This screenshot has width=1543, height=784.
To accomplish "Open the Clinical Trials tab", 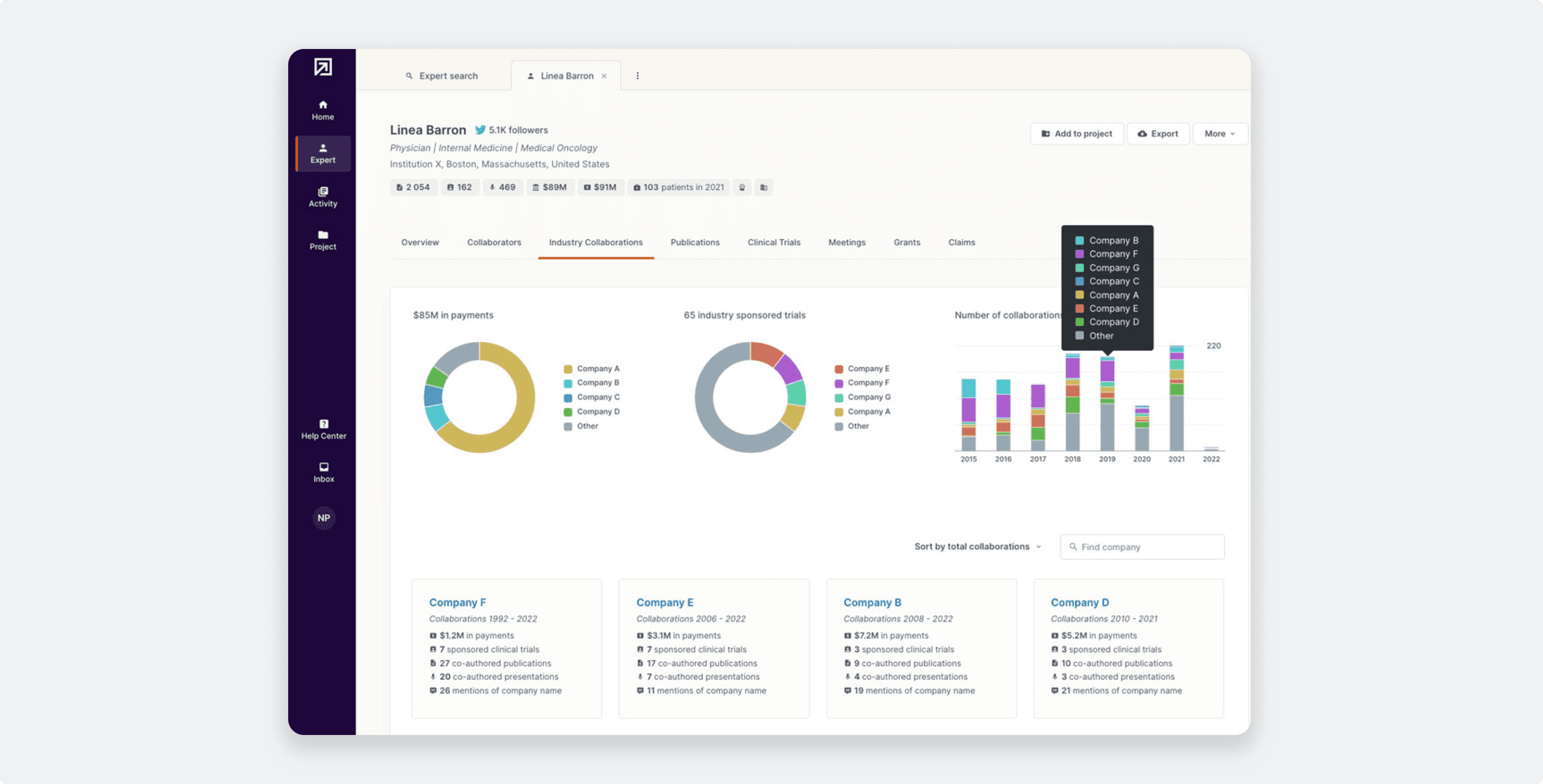I will pyautogui.click(x=774, y=243).
